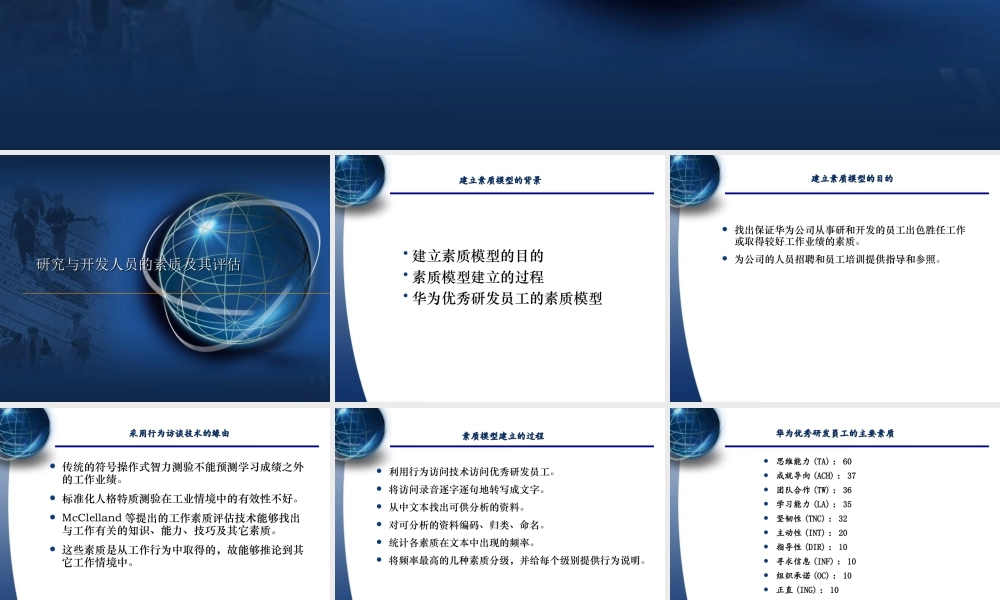Click the list item 主动性 (INT): 20

[812, 532]
